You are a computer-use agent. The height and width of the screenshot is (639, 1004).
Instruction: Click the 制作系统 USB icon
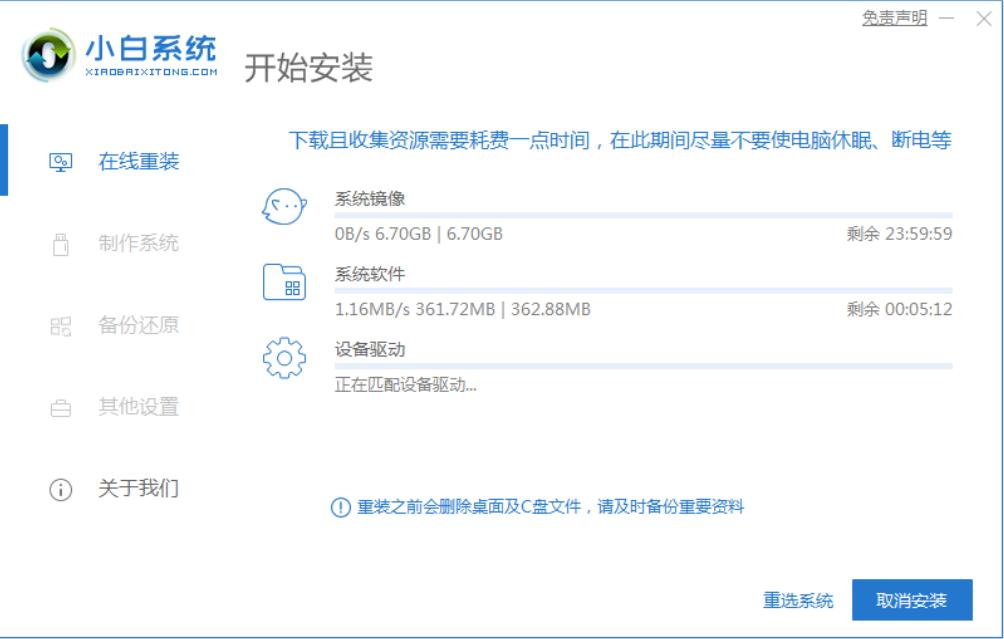[60, 243]
